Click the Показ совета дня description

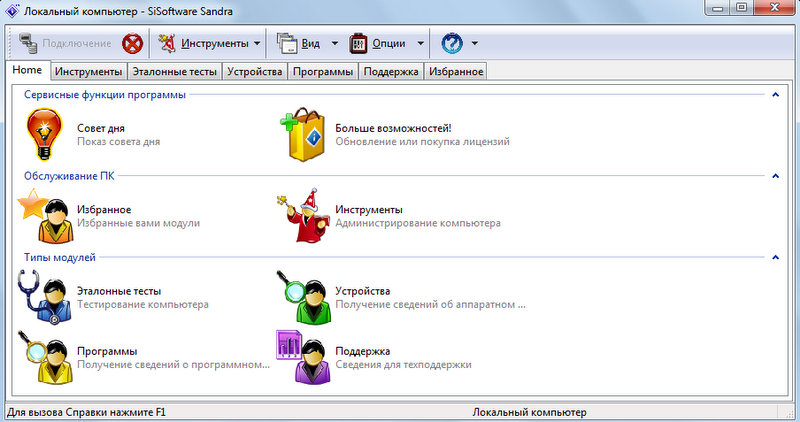click(x=118, y=142)
